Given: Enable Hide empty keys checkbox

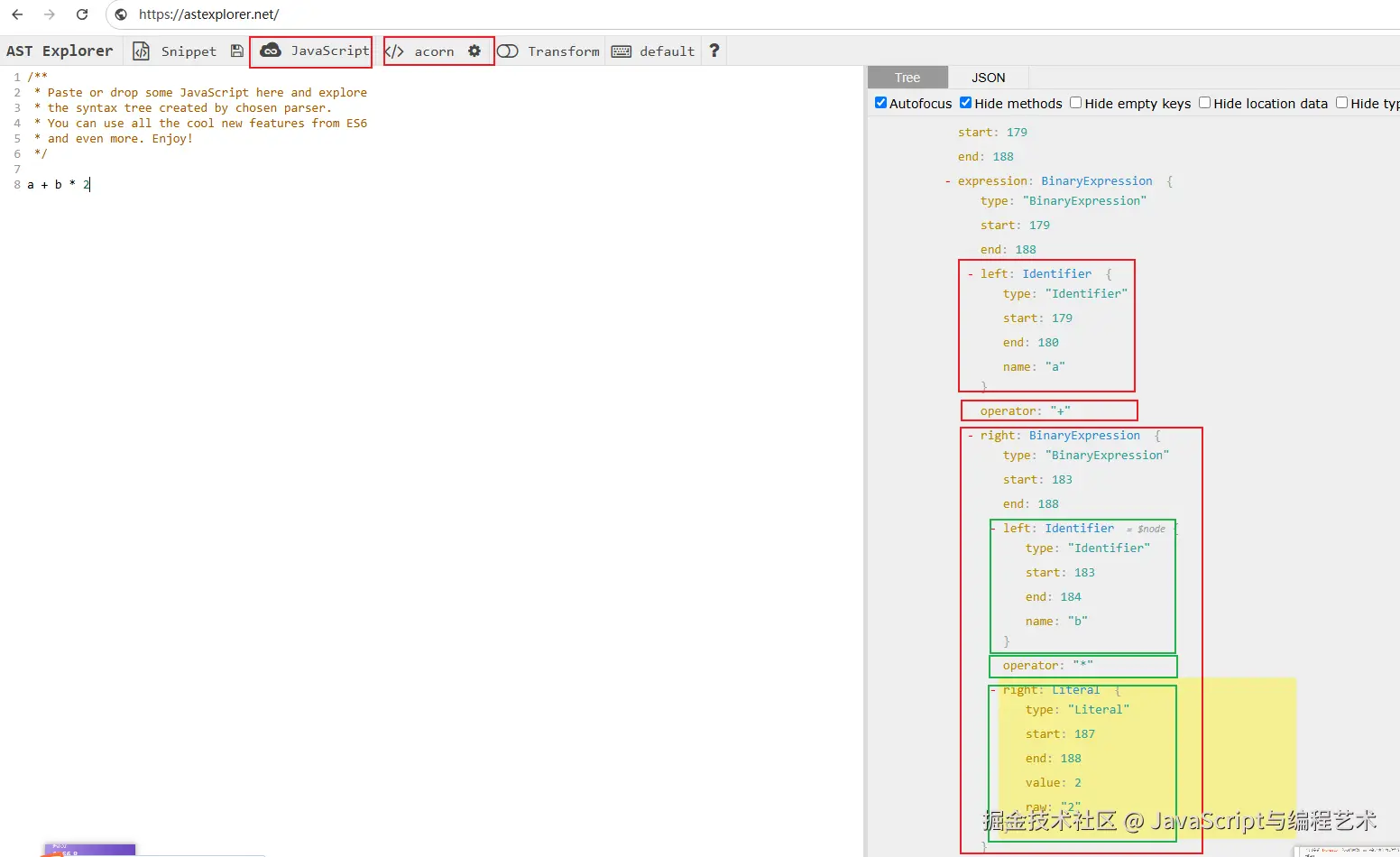Looking at the screenshot, I should coord(1076,103).
